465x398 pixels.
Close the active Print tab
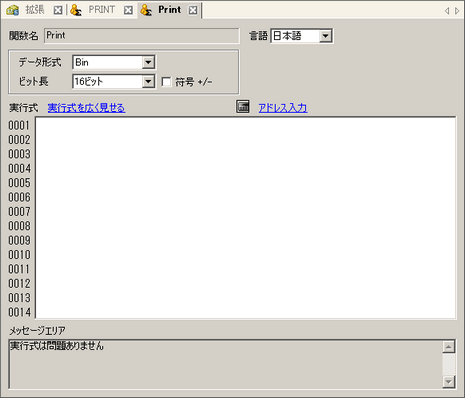(193, 10)
